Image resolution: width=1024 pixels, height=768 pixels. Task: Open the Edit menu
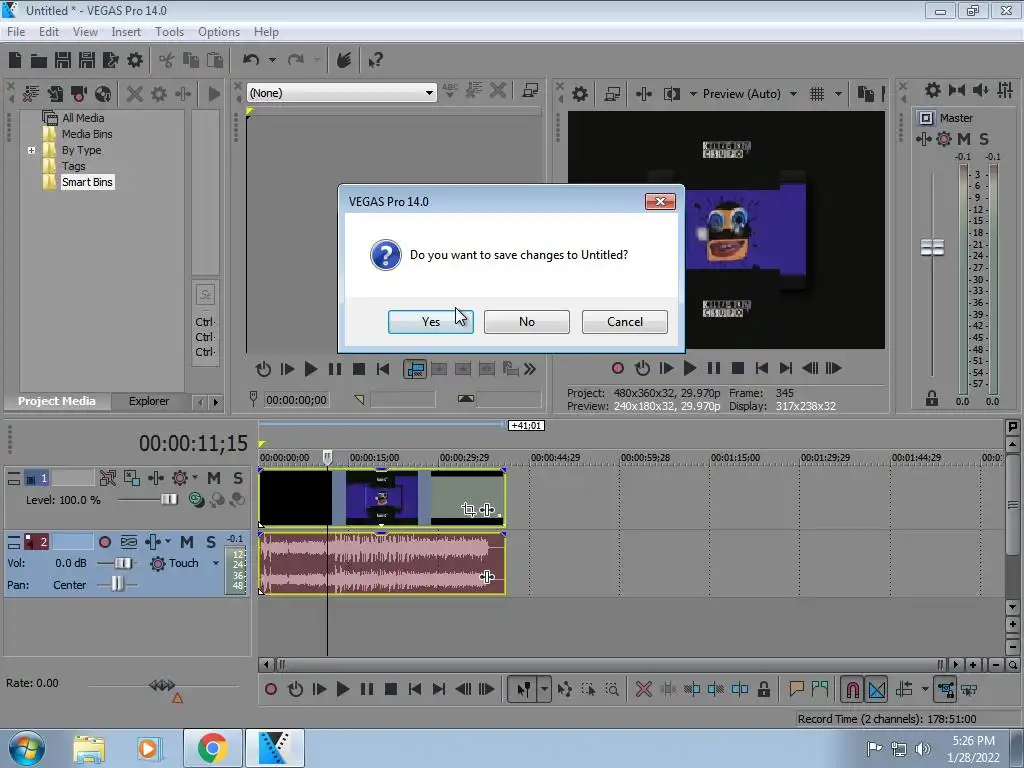click(48, 31)
